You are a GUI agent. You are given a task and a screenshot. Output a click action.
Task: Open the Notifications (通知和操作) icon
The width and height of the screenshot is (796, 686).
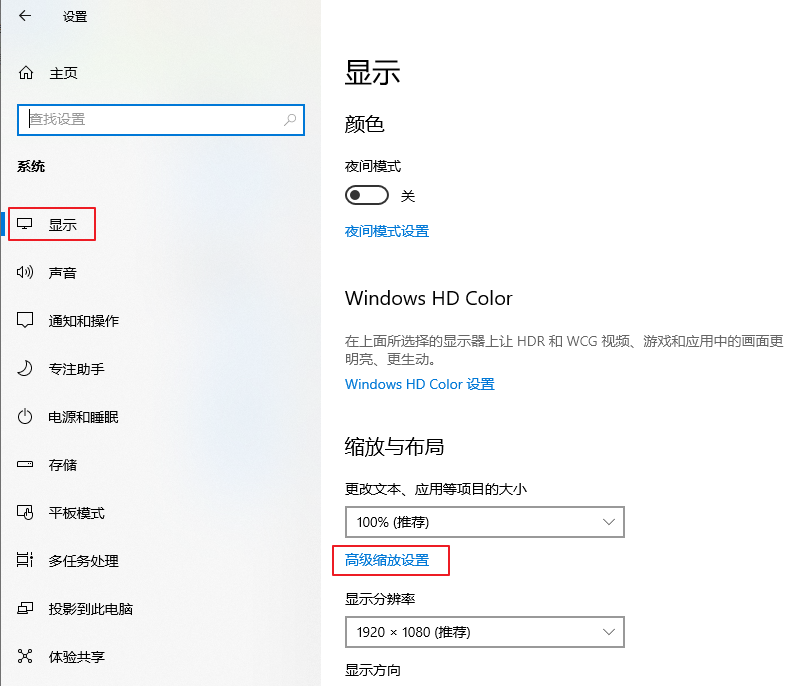(26, 321)
